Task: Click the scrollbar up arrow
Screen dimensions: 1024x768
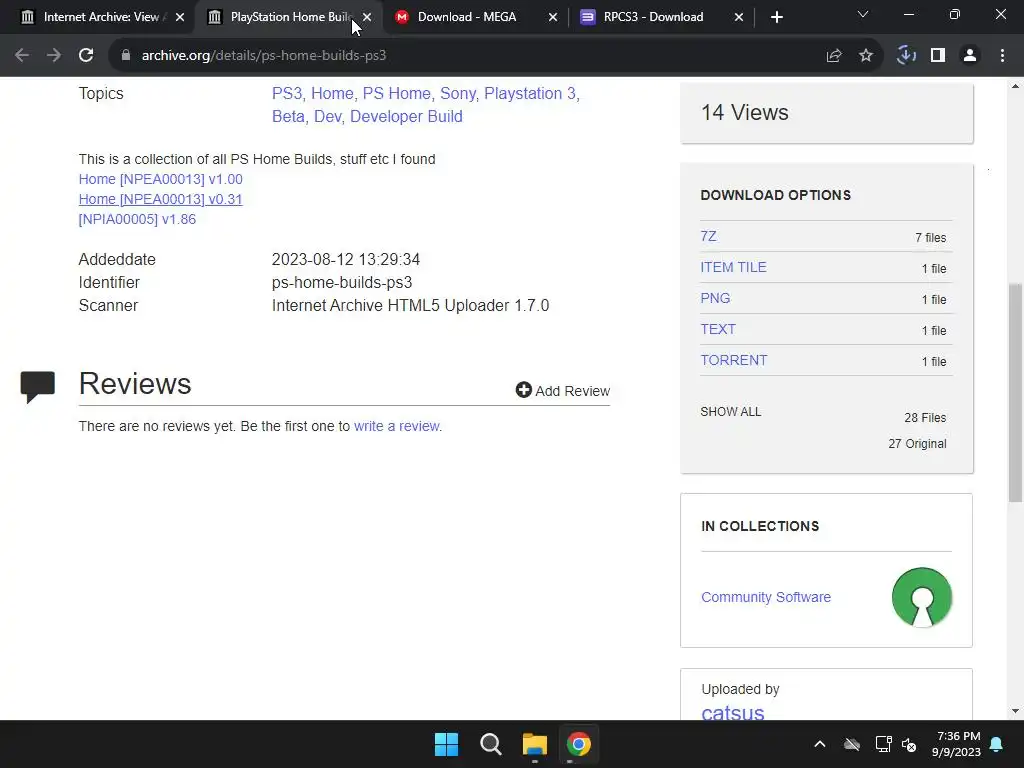Action: coord(1016,86)
